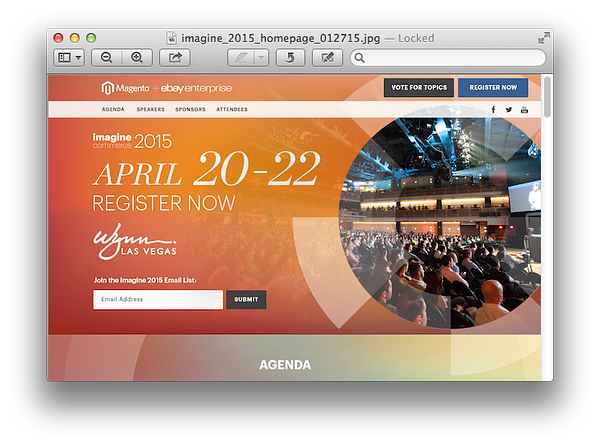Zoom out with the minus magnifier
Image resolution: width=600 pixels, height=446 pixels.
(106, 58)
